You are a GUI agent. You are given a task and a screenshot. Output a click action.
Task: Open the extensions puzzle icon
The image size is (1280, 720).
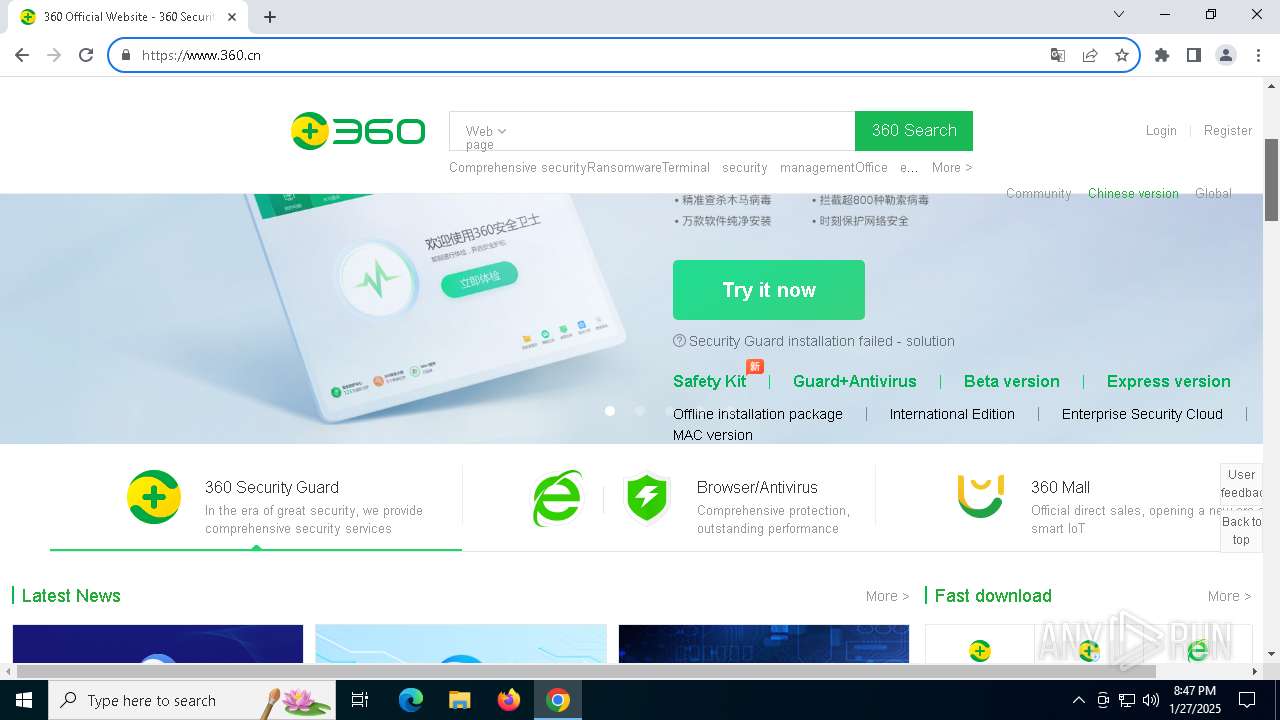pyautogui.click(x=1162, y=55)
